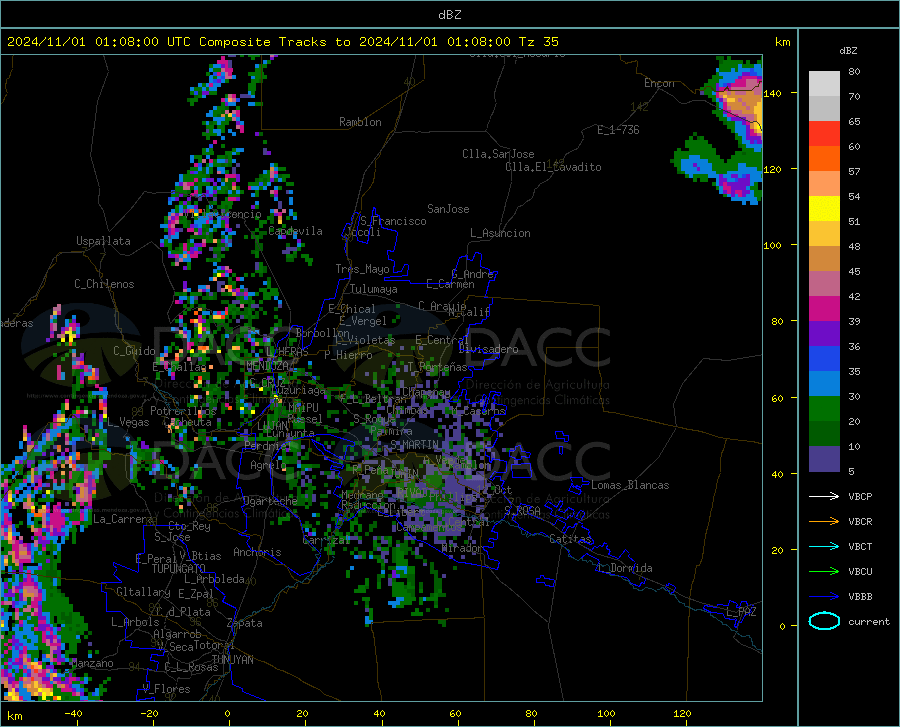Select the bright yellow 51-54 dBZ swatch

824,208
